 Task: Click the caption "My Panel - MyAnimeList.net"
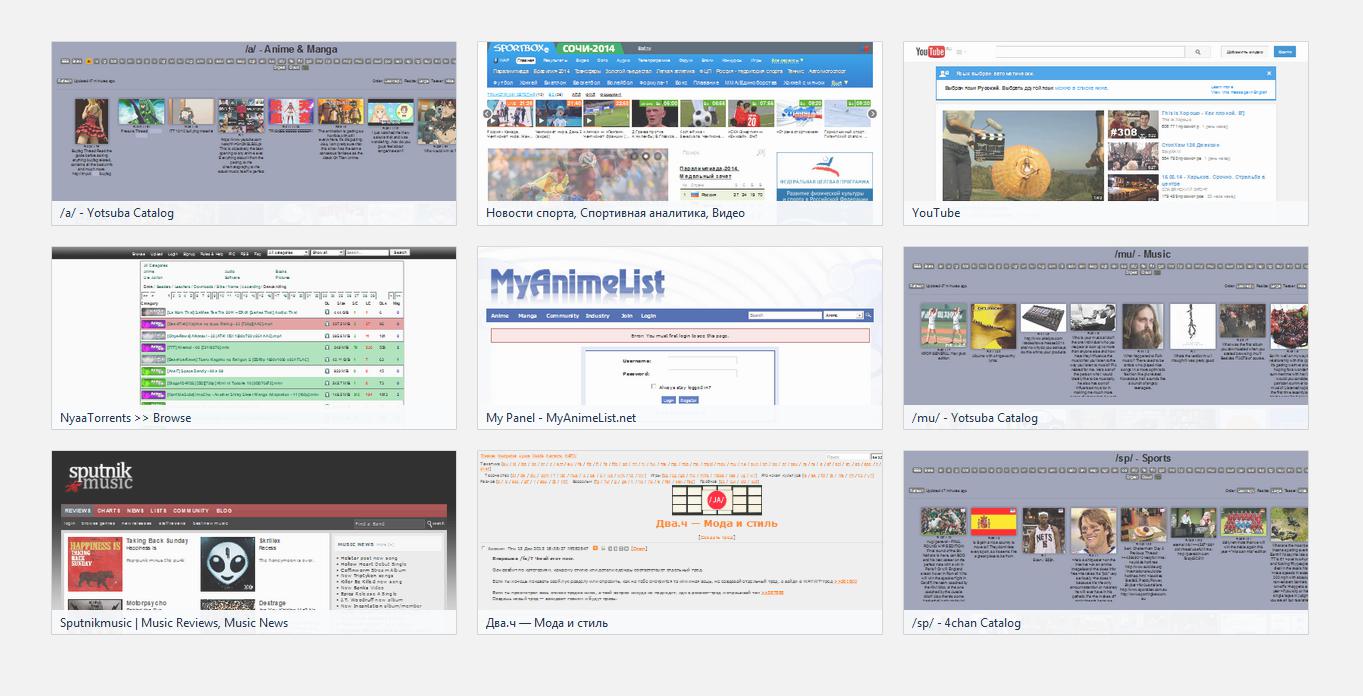561,418
